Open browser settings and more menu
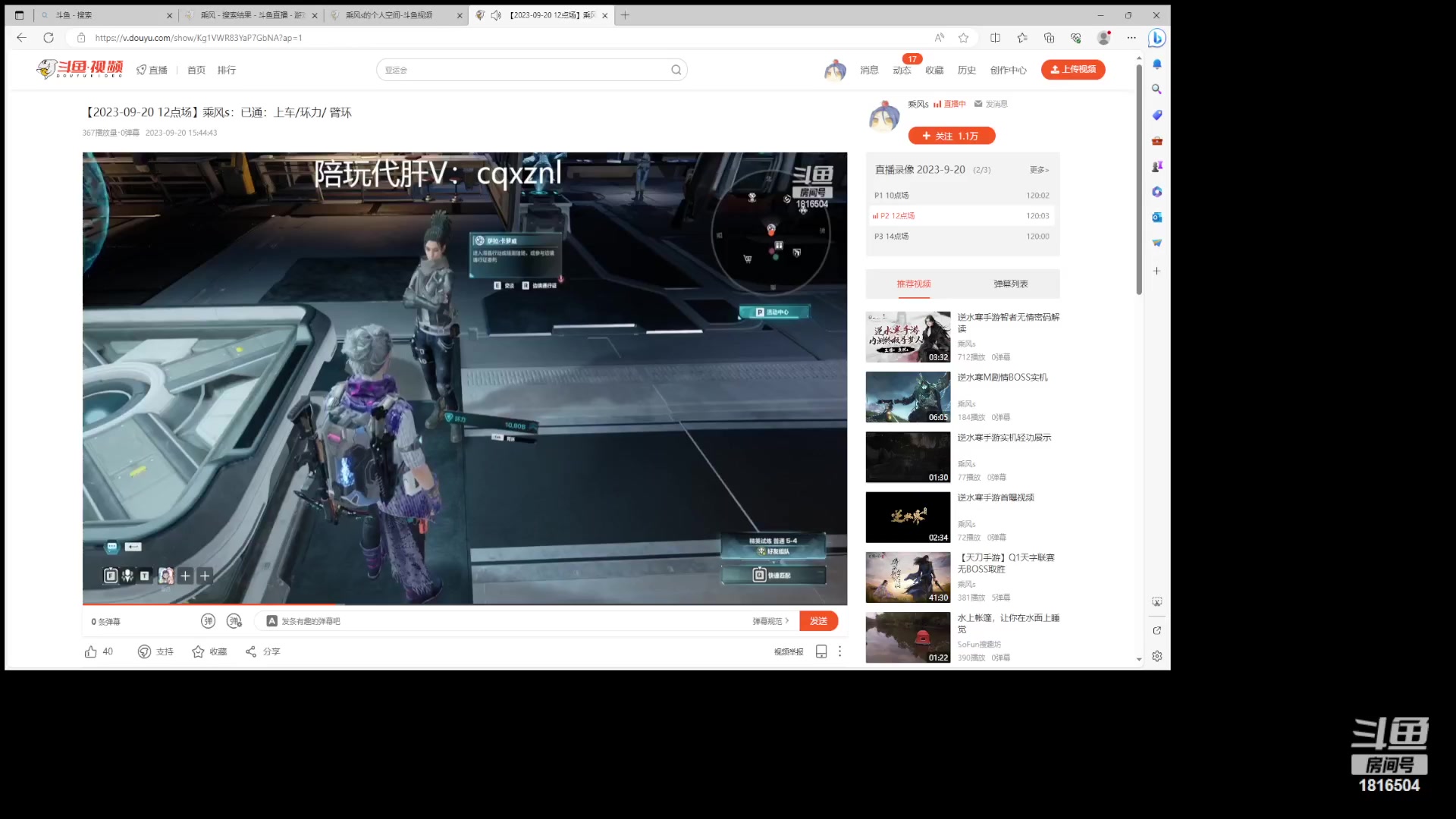1456x819 pixels. (x=1131, y=37)
